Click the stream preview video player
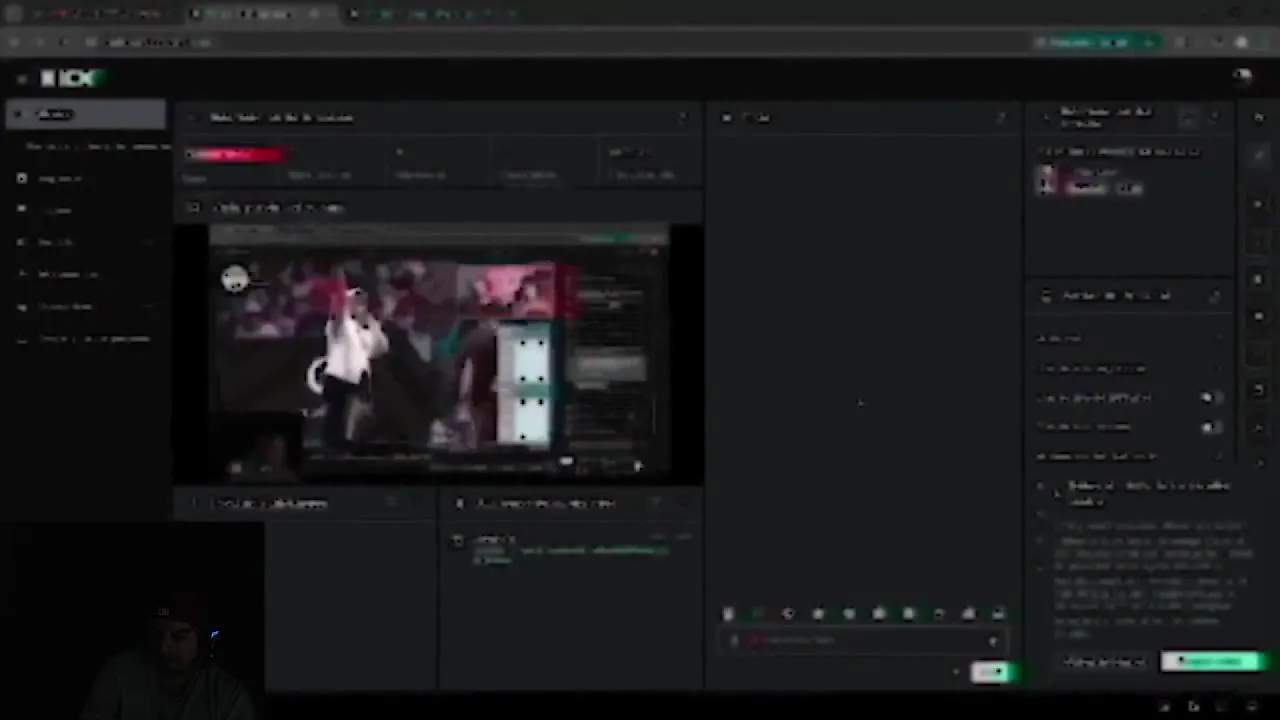1280x720 pixels. (x=439, y=354)
